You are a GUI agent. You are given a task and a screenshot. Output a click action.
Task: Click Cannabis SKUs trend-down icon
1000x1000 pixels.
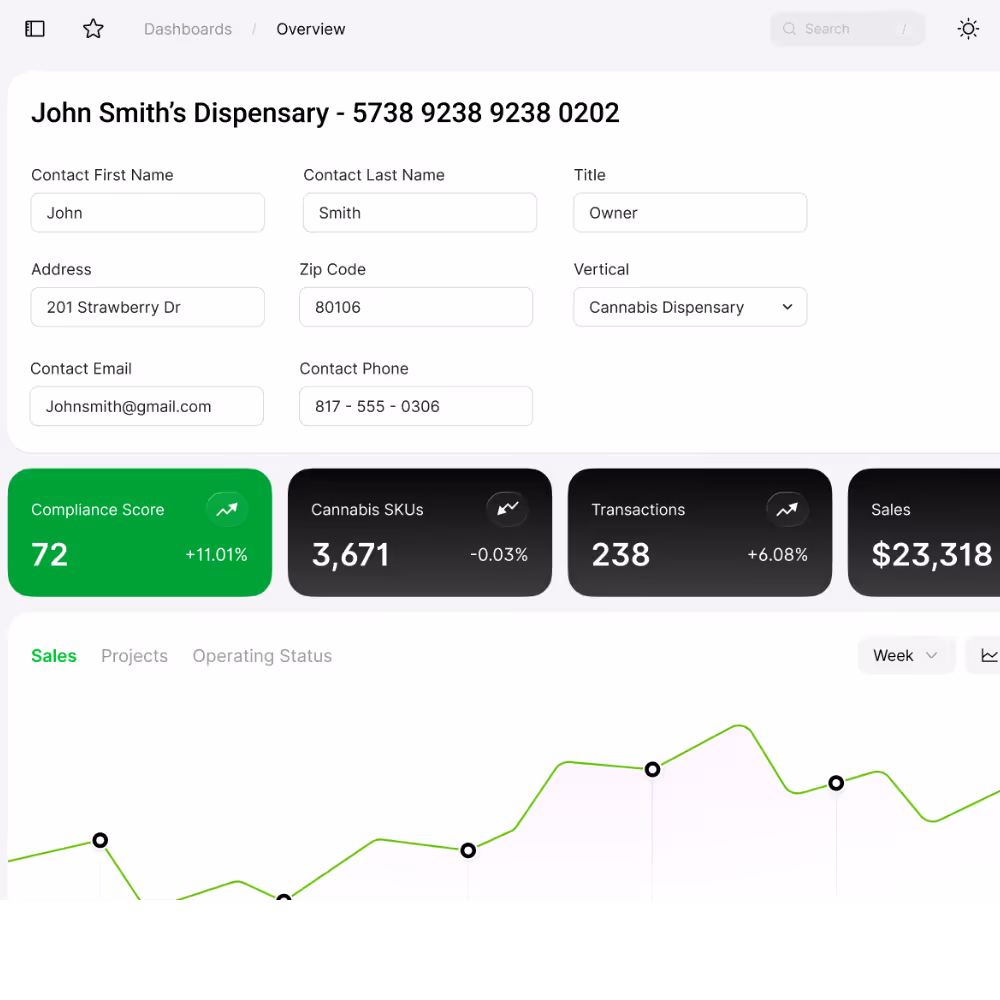pos(507,509)
